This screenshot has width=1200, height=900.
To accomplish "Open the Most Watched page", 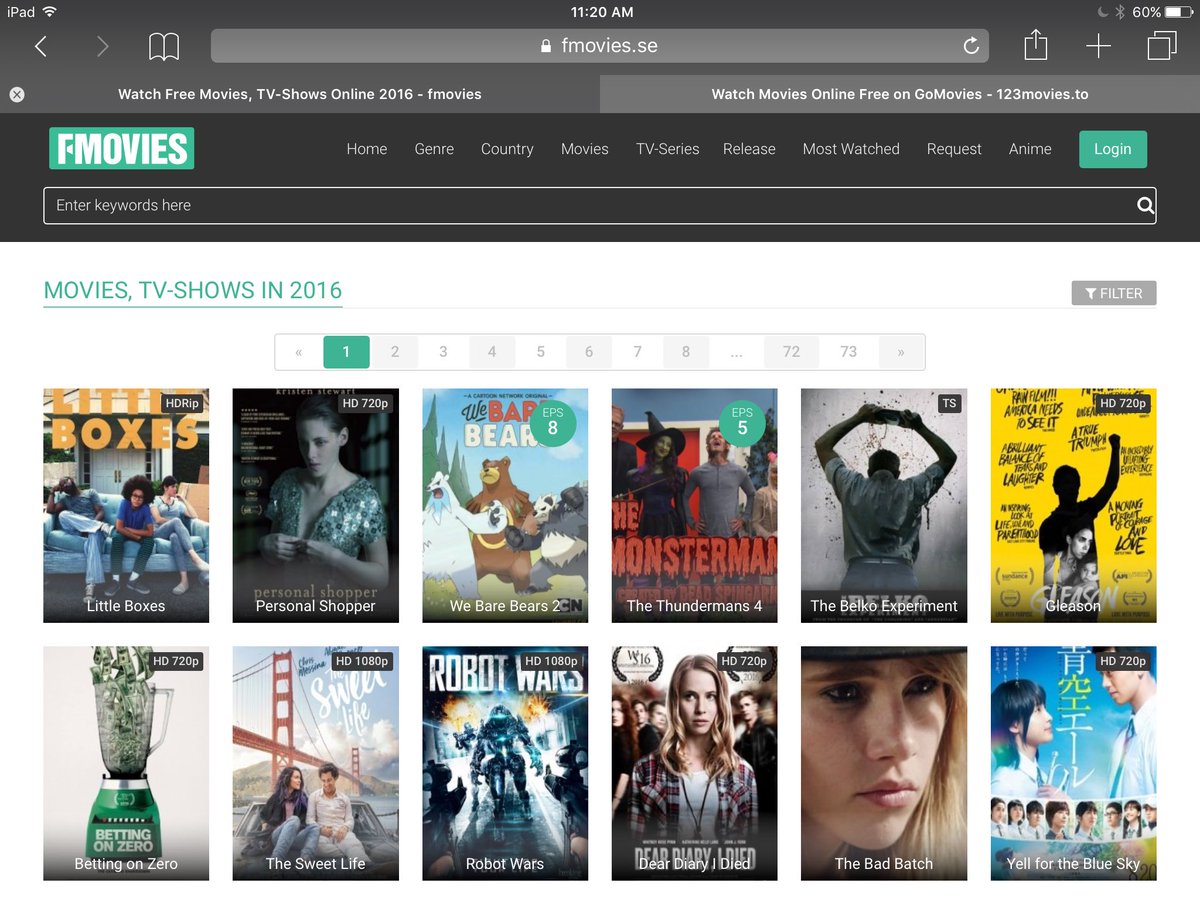I will pos(851,149).
